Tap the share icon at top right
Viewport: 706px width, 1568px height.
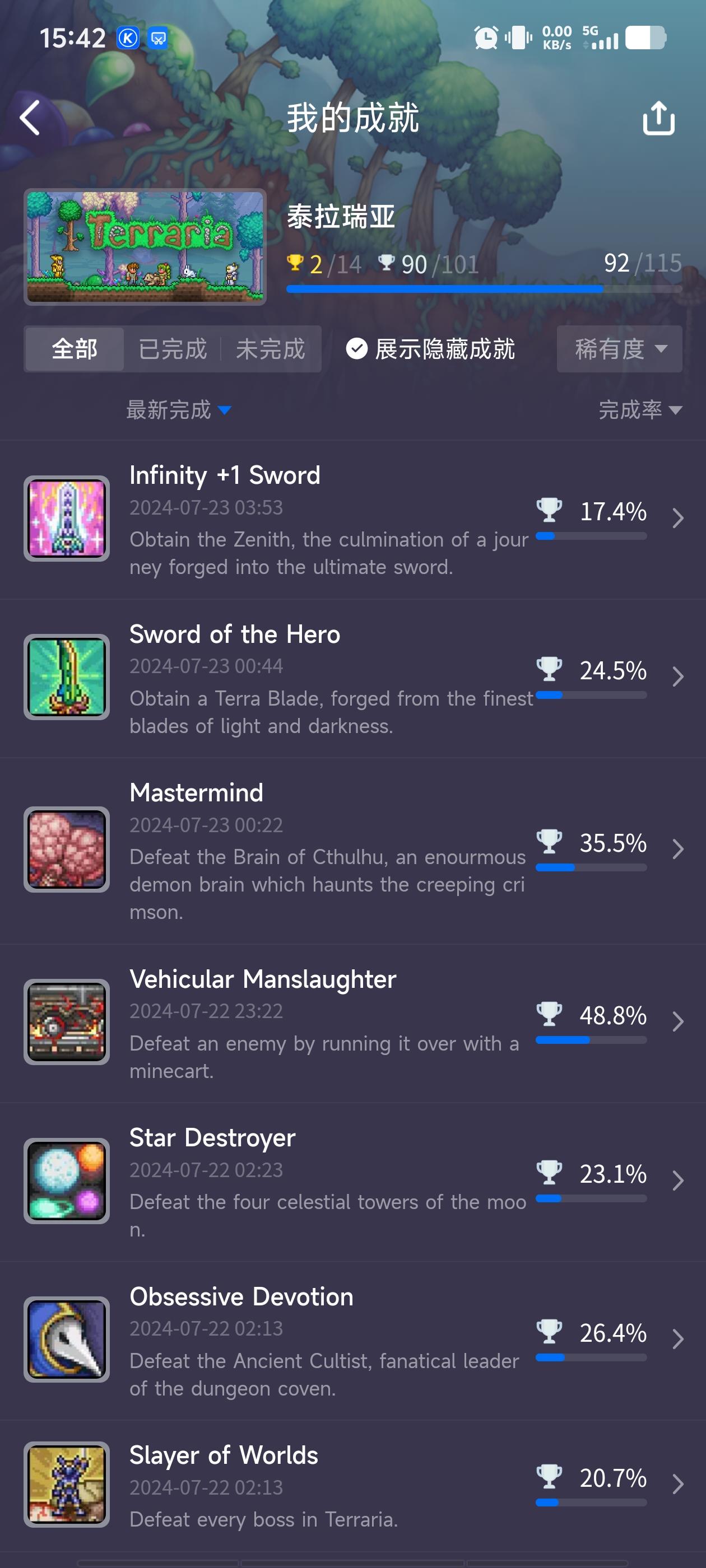pyautogui.click(x=658, y=118)
